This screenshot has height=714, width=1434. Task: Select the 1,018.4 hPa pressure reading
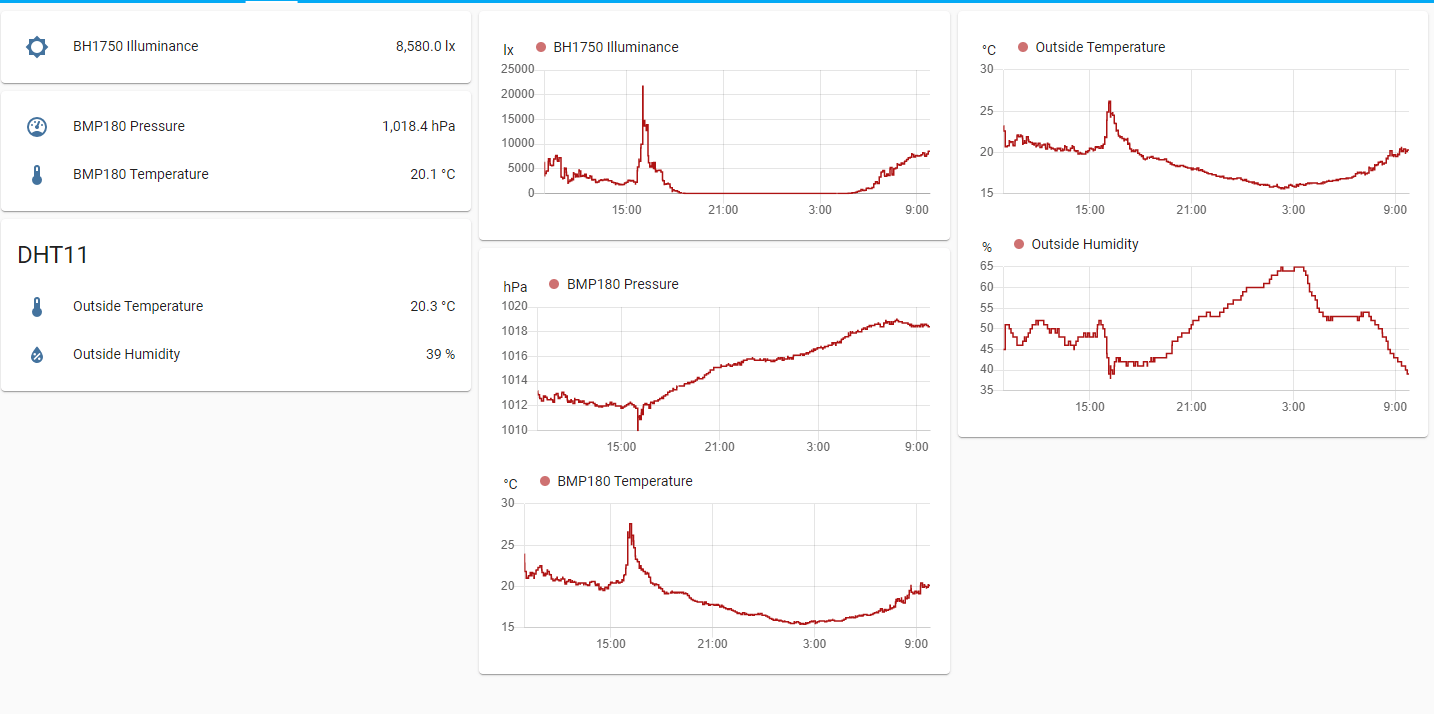(418, 126)
